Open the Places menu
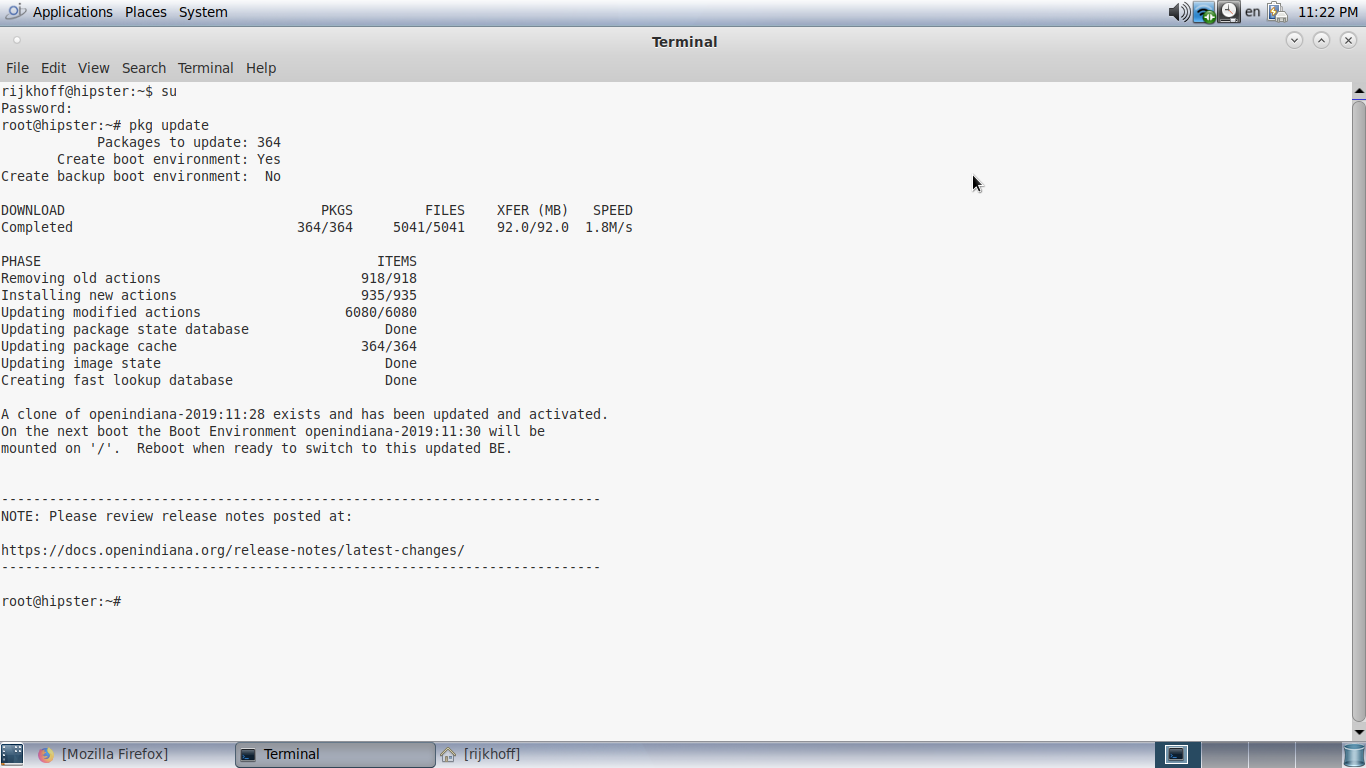This screenshot has height=768, width=1366. tap(146, 12)
